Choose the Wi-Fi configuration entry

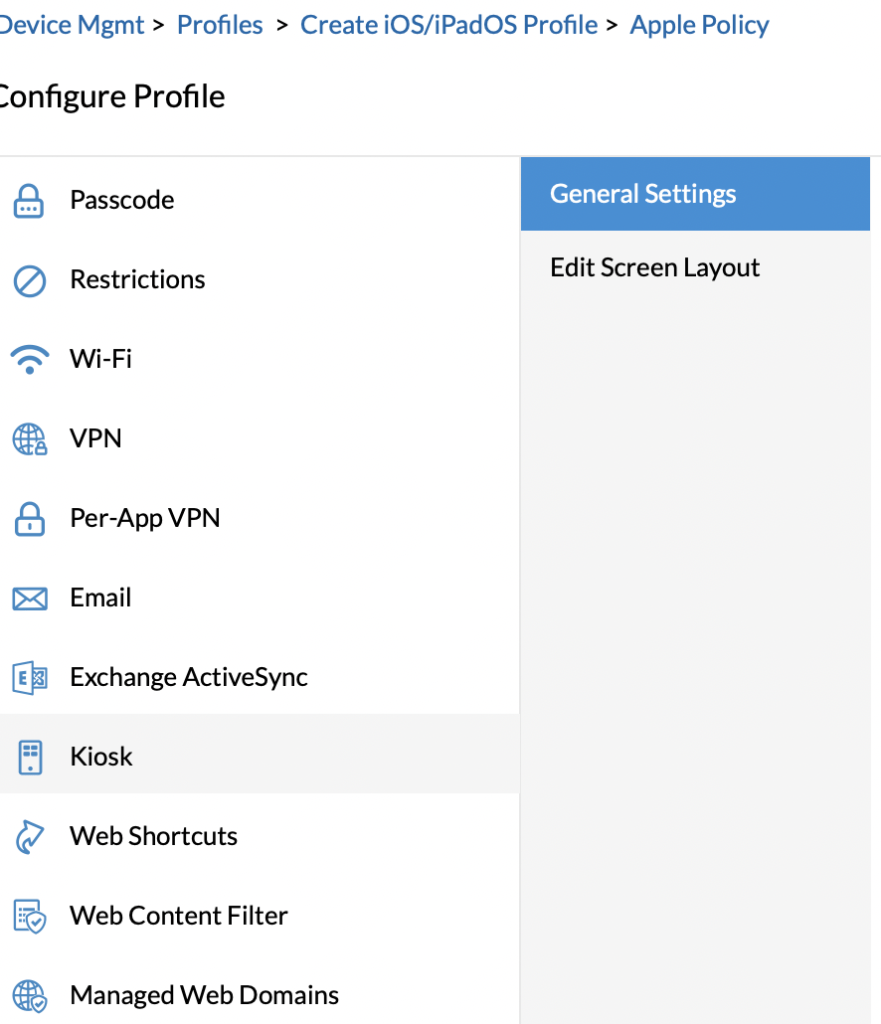[x=101, y=359]
